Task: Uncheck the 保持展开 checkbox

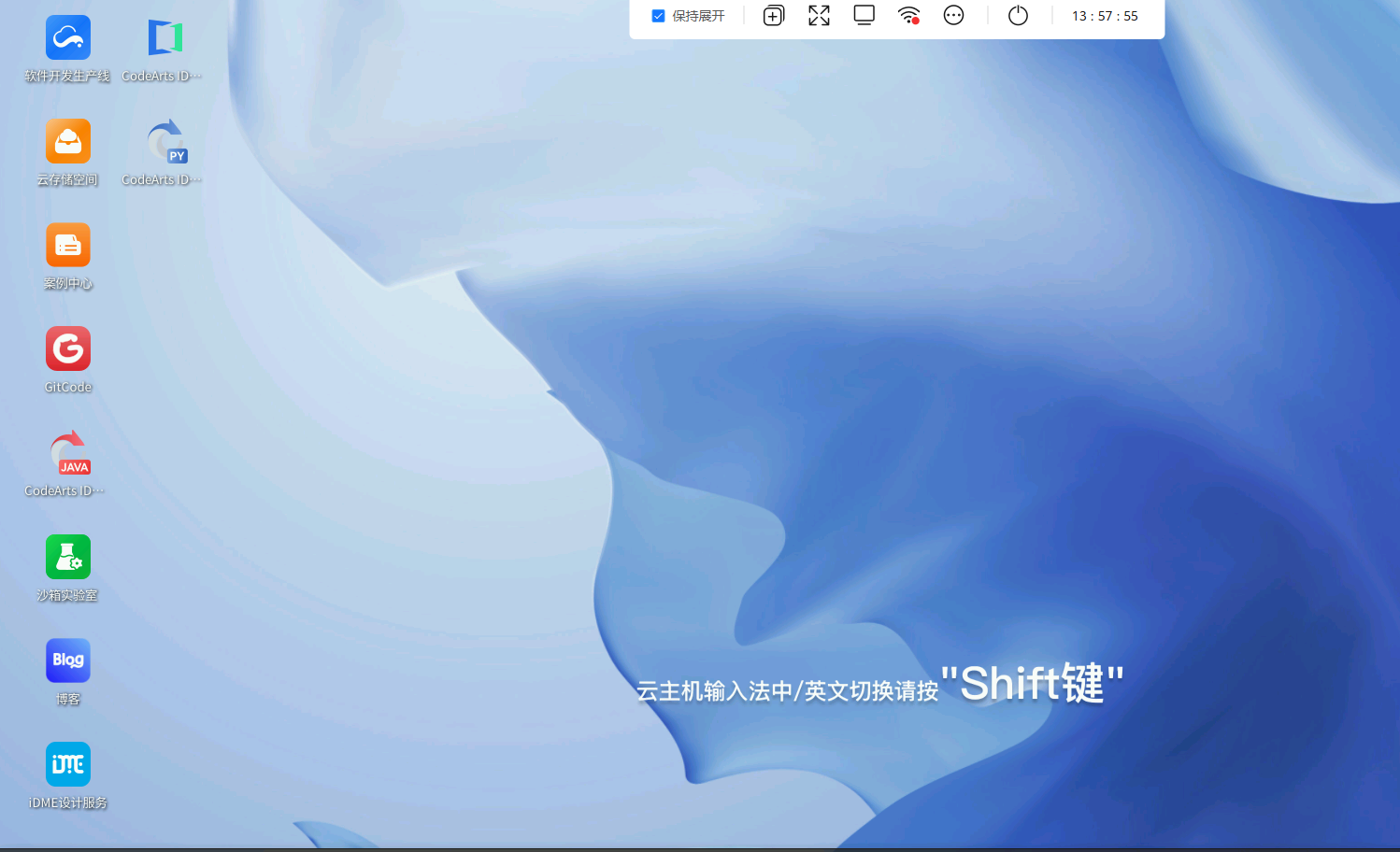Action: point(658,15)
